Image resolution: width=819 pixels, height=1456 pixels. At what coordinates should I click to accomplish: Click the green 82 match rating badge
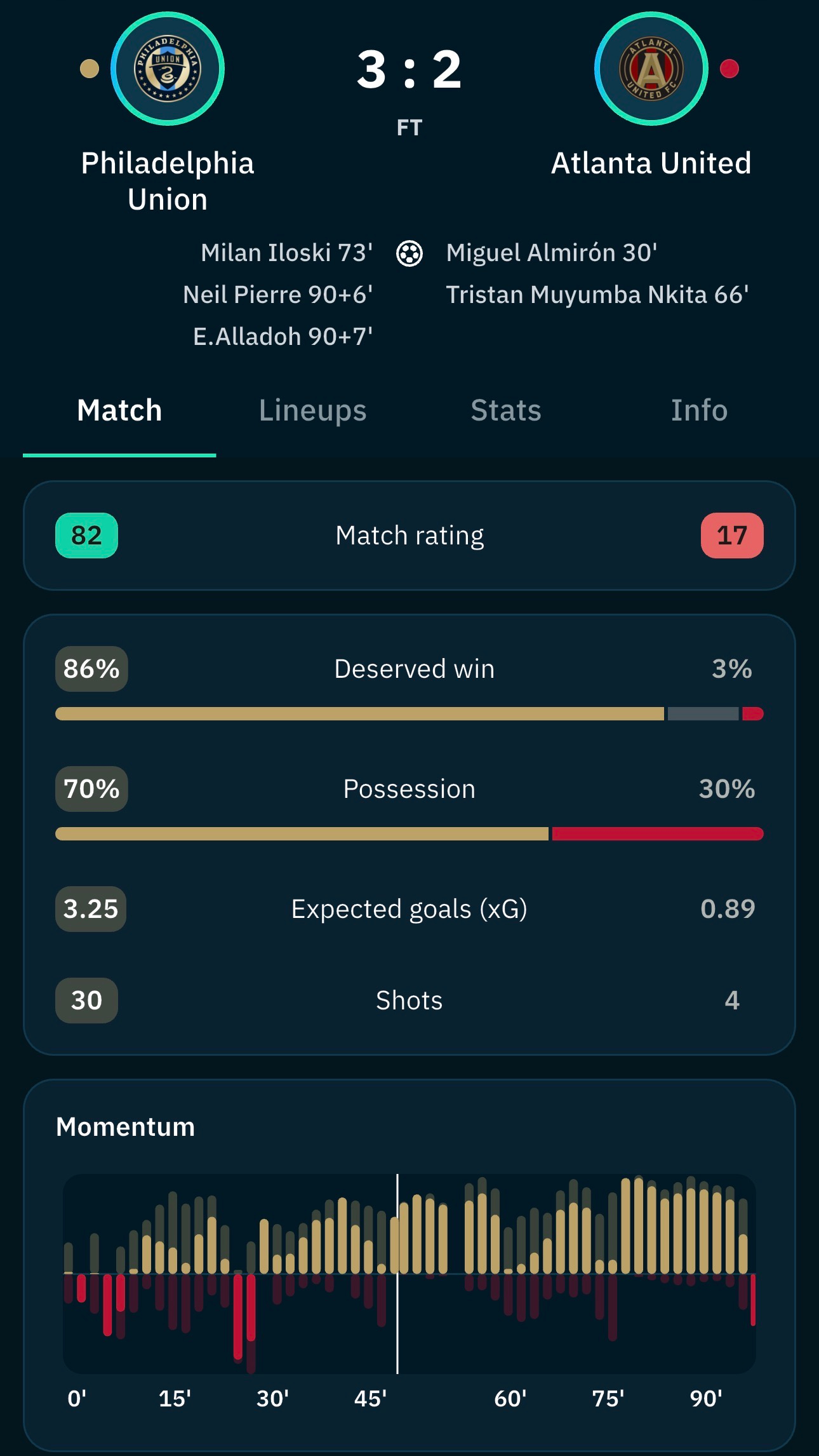tap(87, 536)
